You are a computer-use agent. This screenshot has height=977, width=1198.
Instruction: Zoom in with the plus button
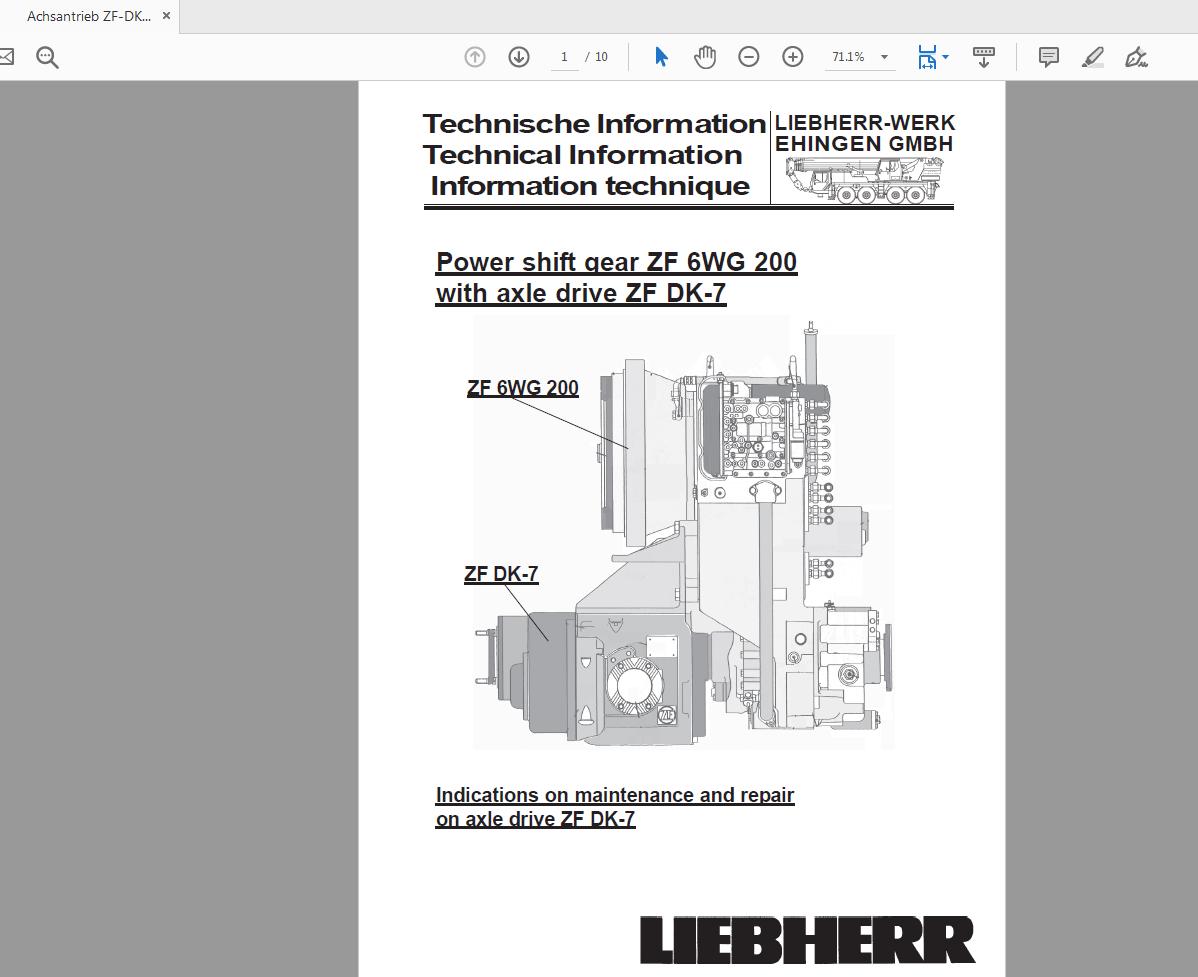793,57
